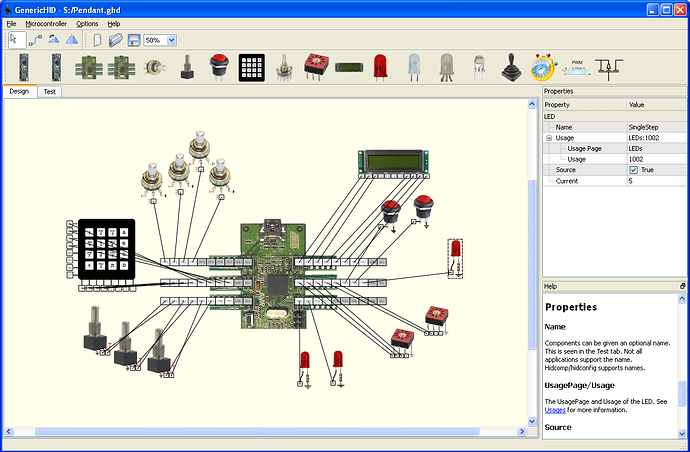Choose the red pushbutton component in toolbar
Viewport: 690px width, 452px height.
tap(219, 67)
